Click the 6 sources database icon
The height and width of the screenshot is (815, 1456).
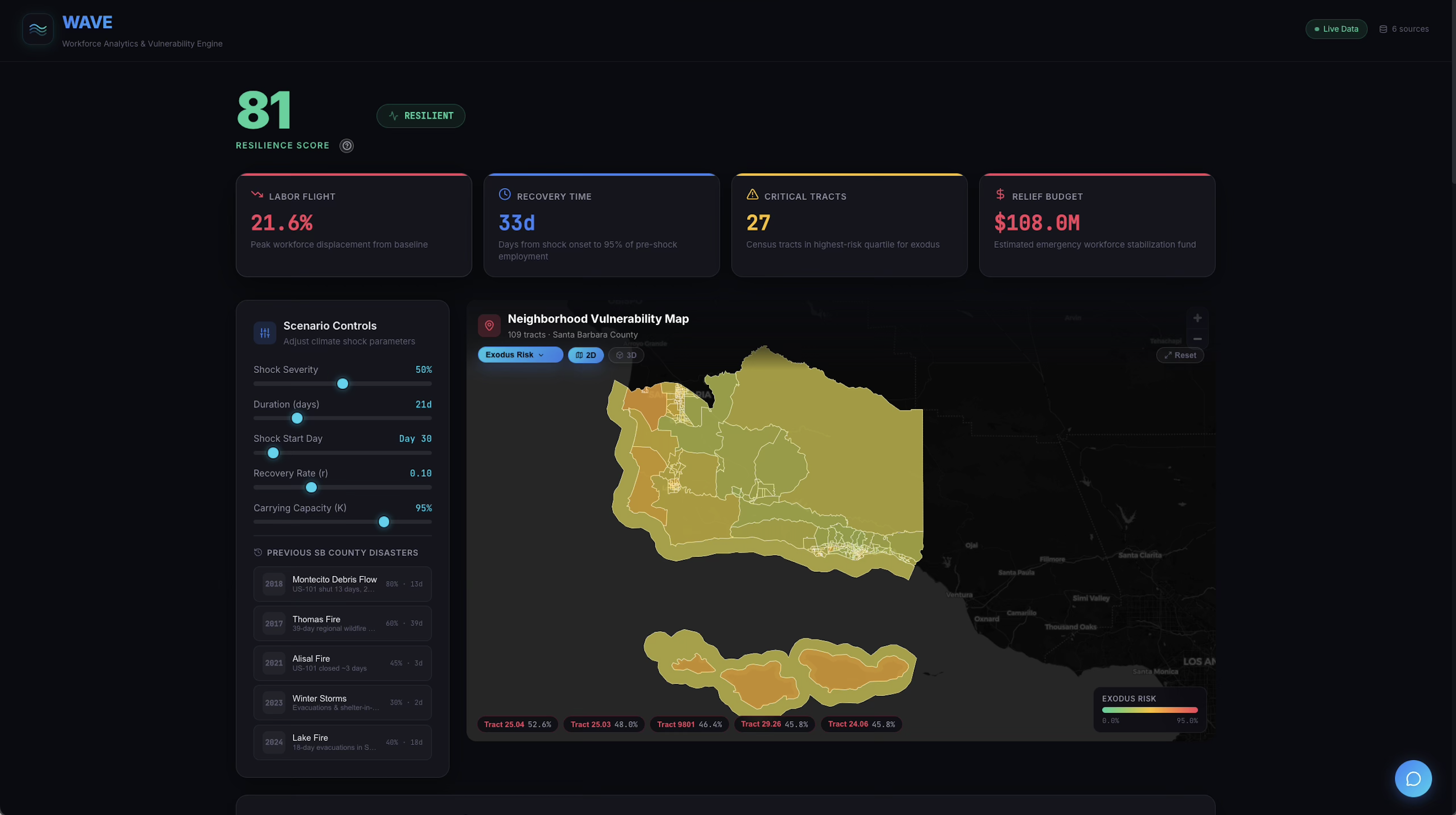tap(1382, 29)
